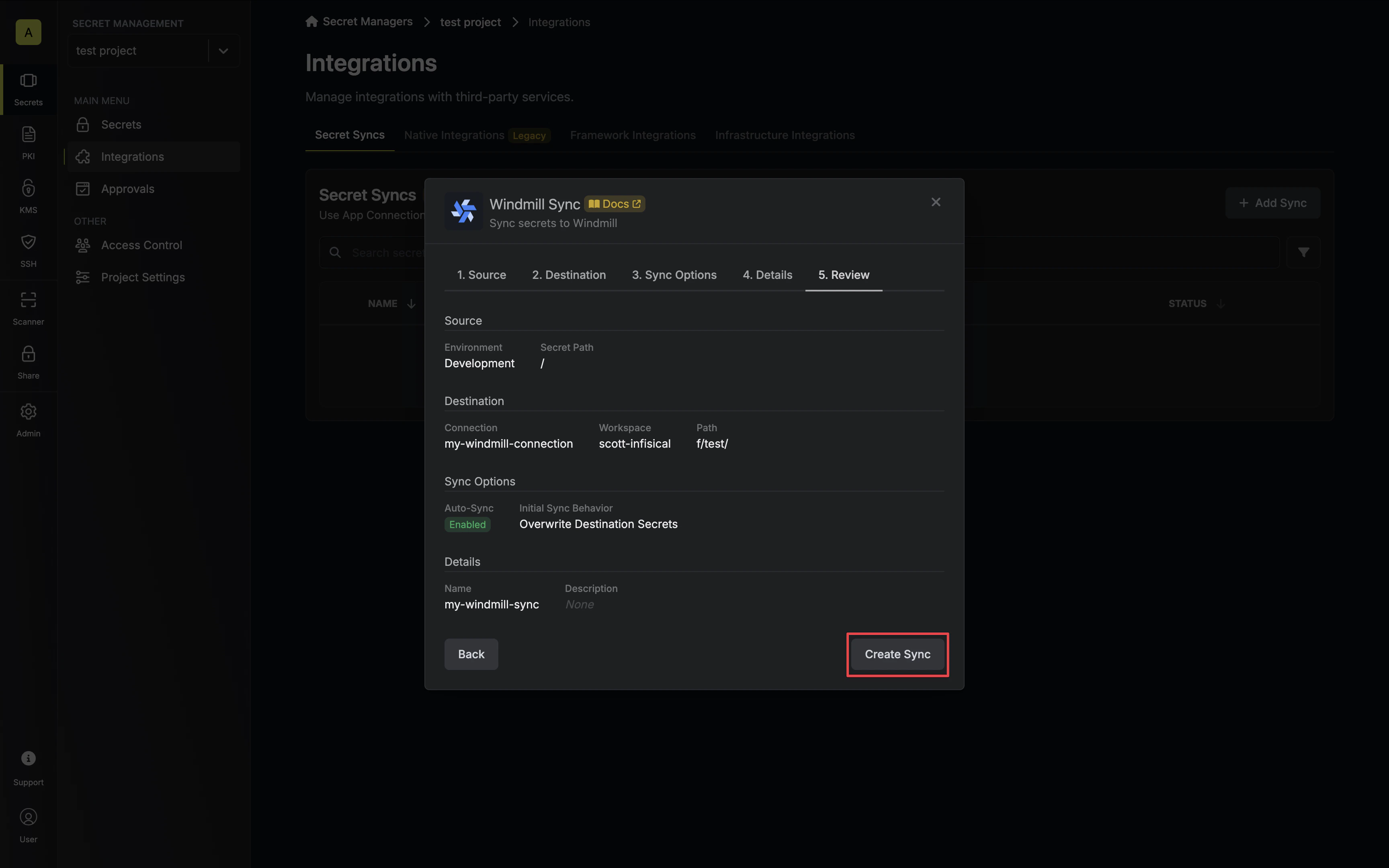The image size is (1389, 868).
Task: Go to step 2. Destination
Action: 569,275
